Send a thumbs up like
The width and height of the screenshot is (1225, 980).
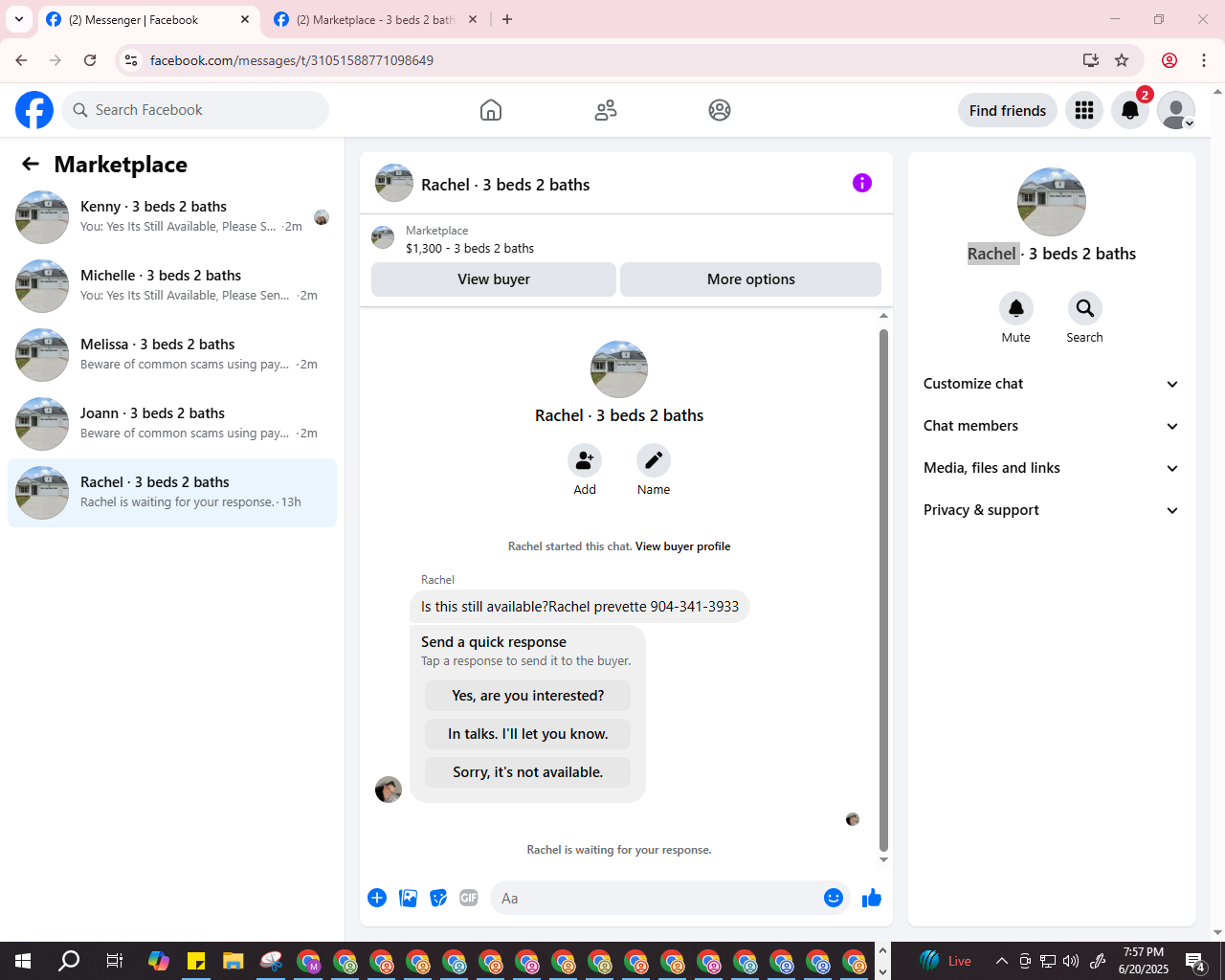click(872, 898)
